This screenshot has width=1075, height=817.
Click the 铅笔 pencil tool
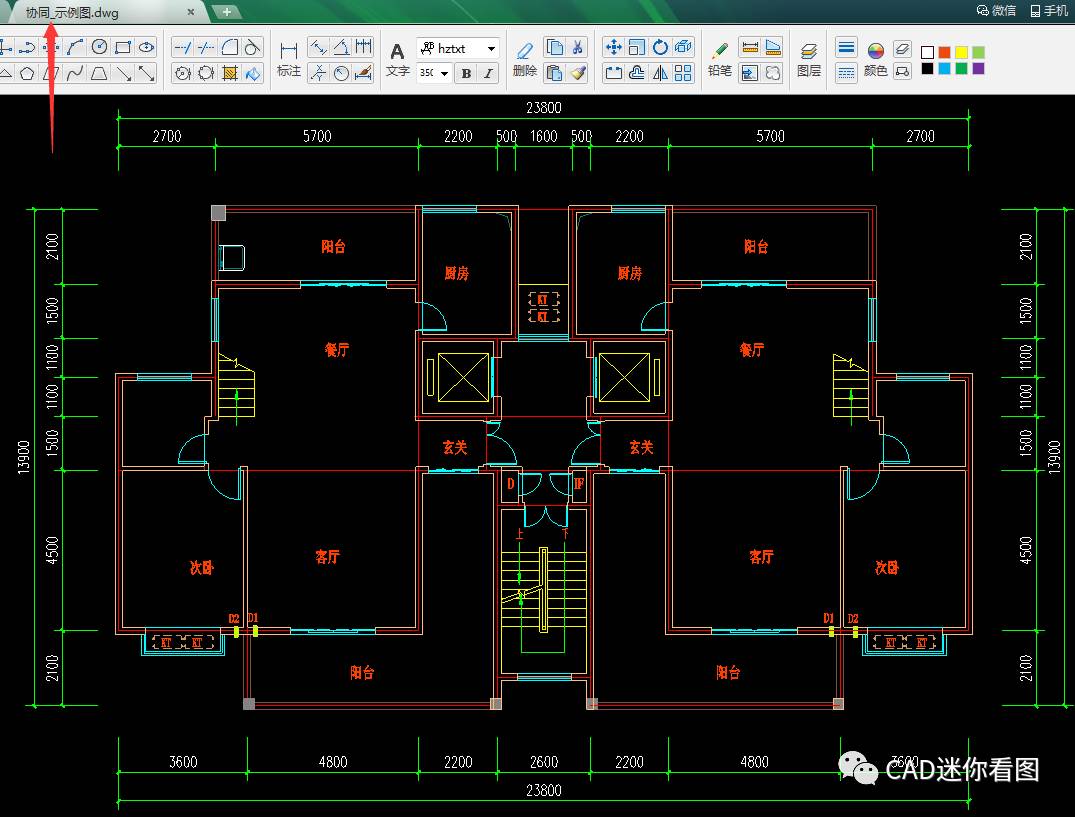[720, 59]
